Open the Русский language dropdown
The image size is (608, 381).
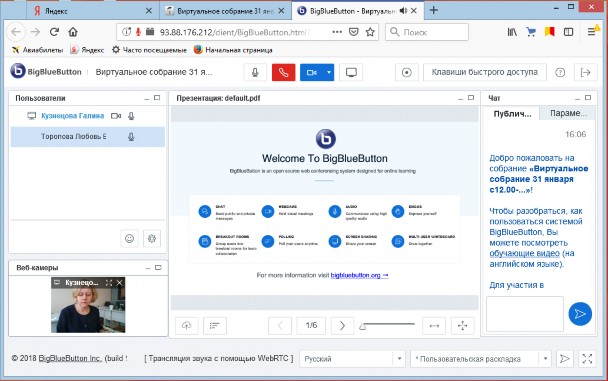[x=352, y=359]
